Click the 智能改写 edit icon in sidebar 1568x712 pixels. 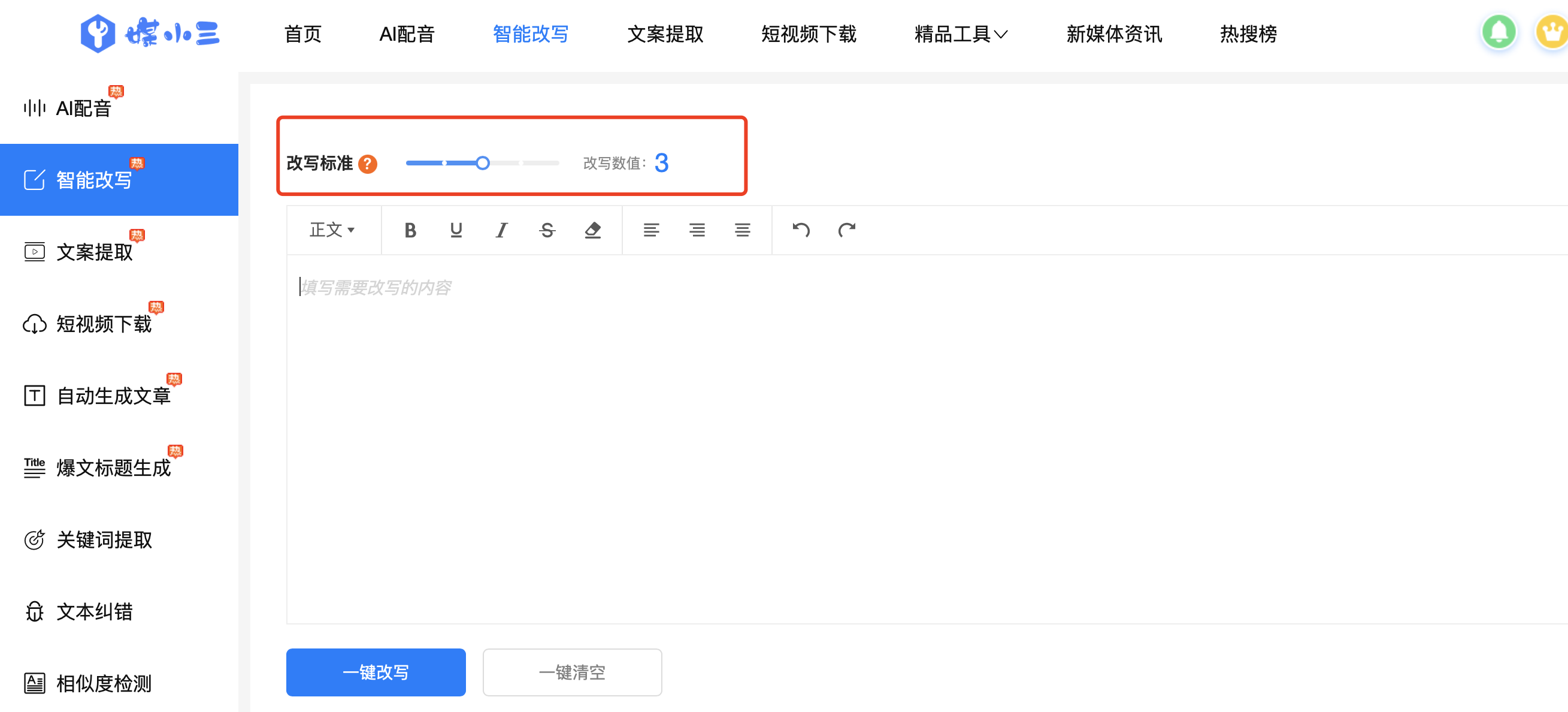[x=34, y=180]
